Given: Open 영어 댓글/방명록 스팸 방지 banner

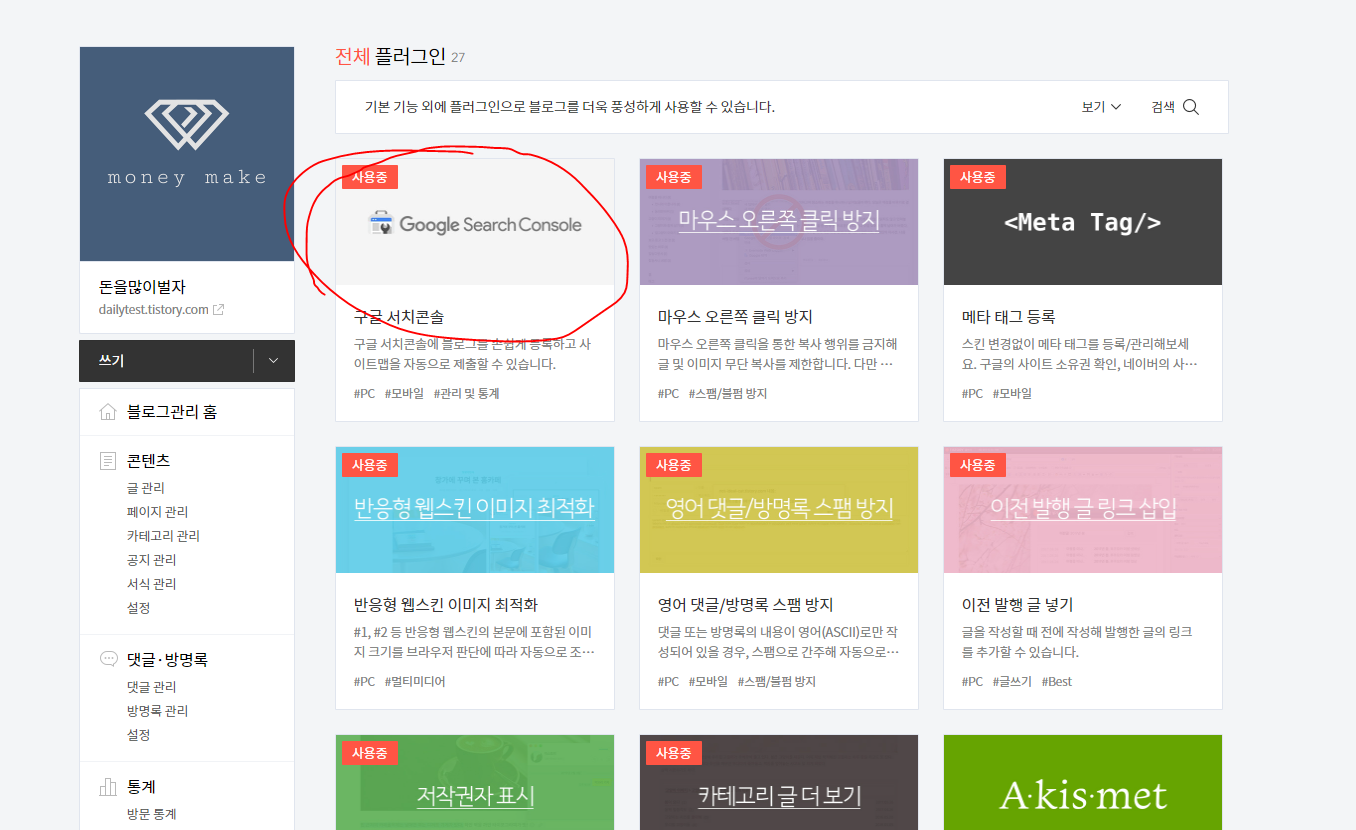Looking at the screenshot, I should tap(779, 510).
